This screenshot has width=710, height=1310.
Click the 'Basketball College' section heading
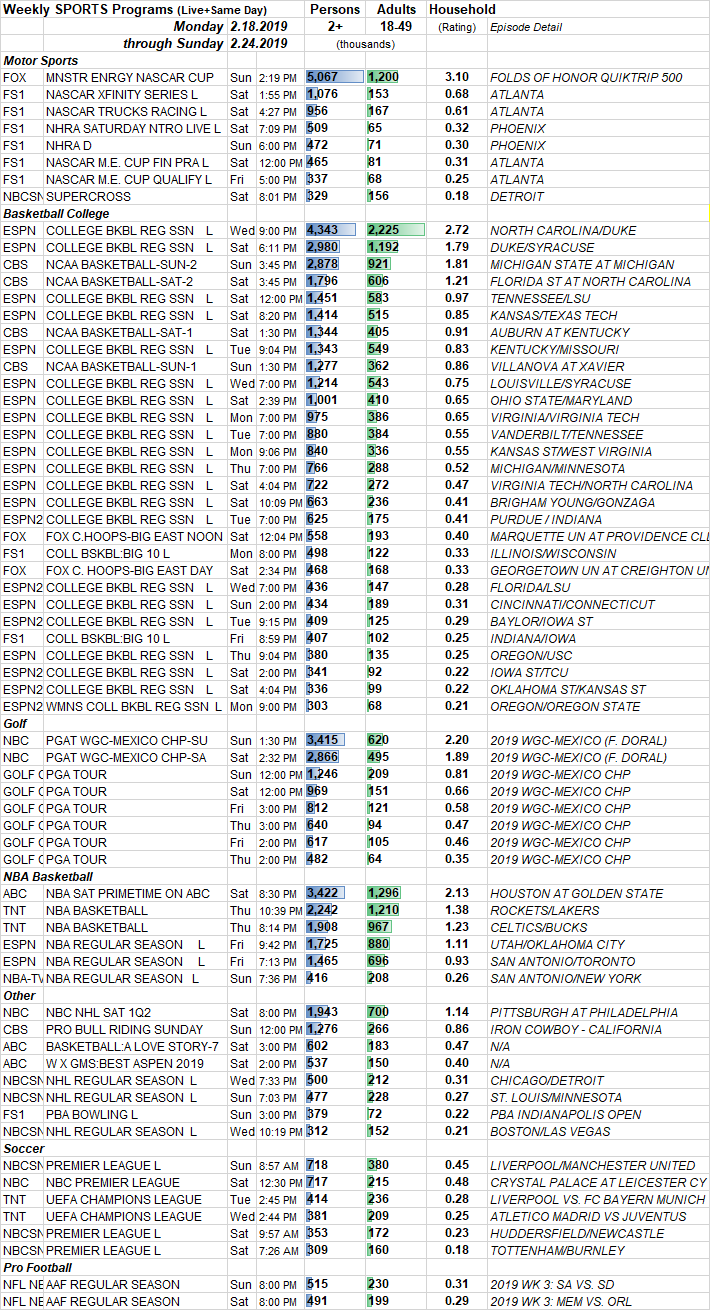pos(56,213)
